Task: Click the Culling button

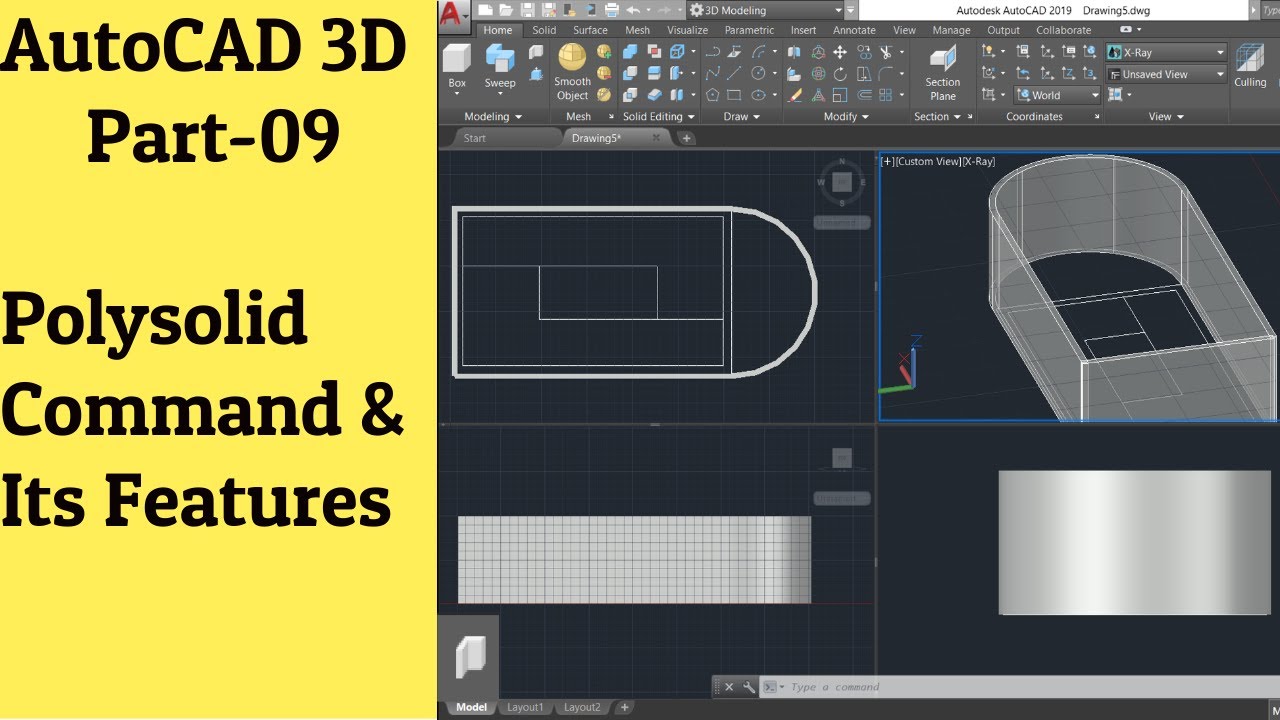Action: 1250,66
